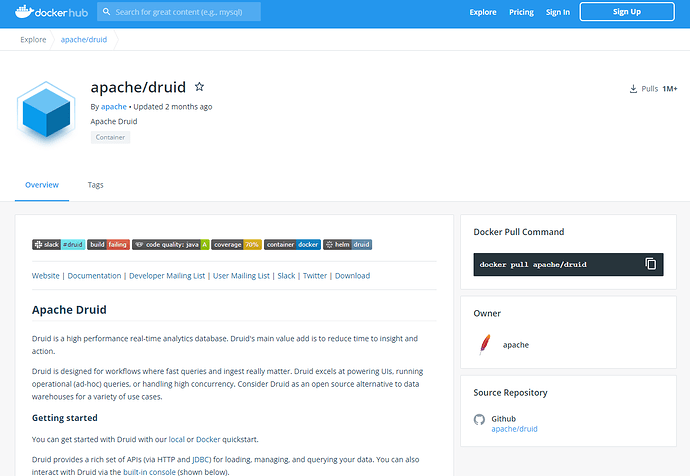Open the Pricing page

point(521,12)
